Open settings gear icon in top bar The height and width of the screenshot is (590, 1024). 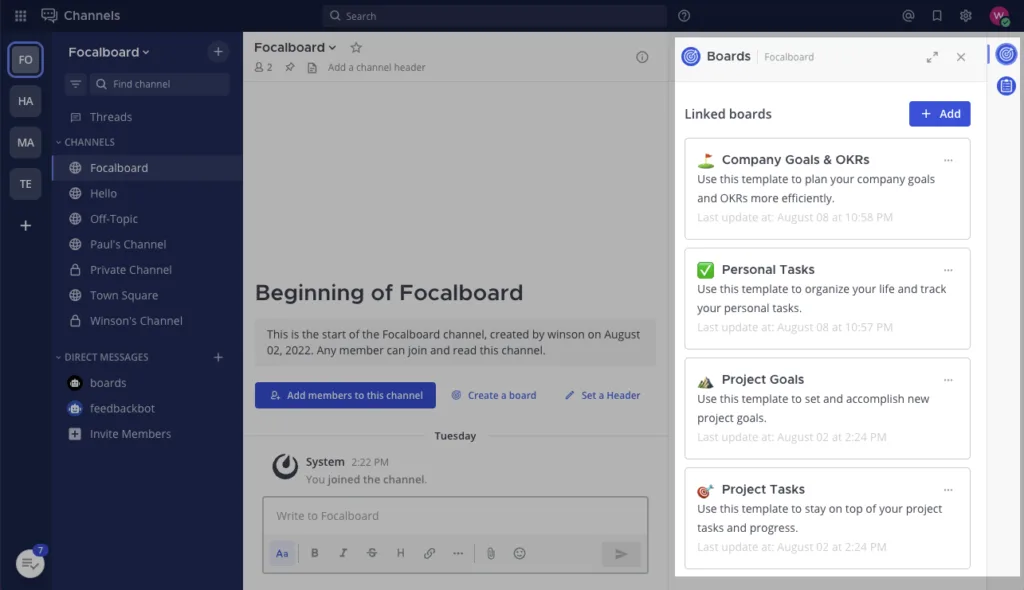(965, 16)
